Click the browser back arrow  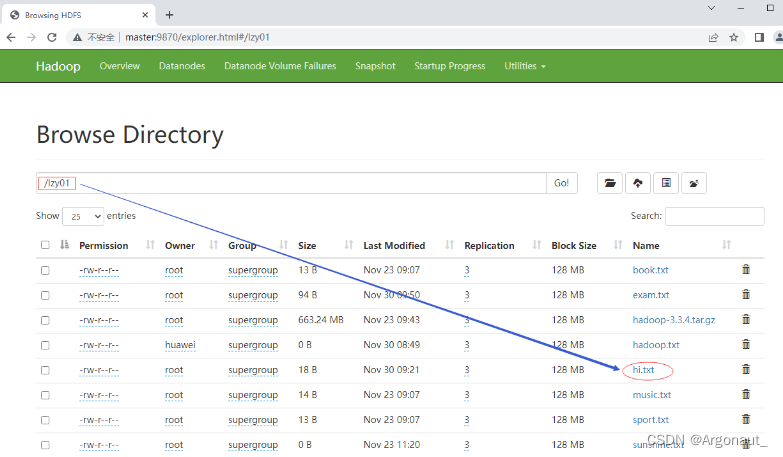pos(11,37)
